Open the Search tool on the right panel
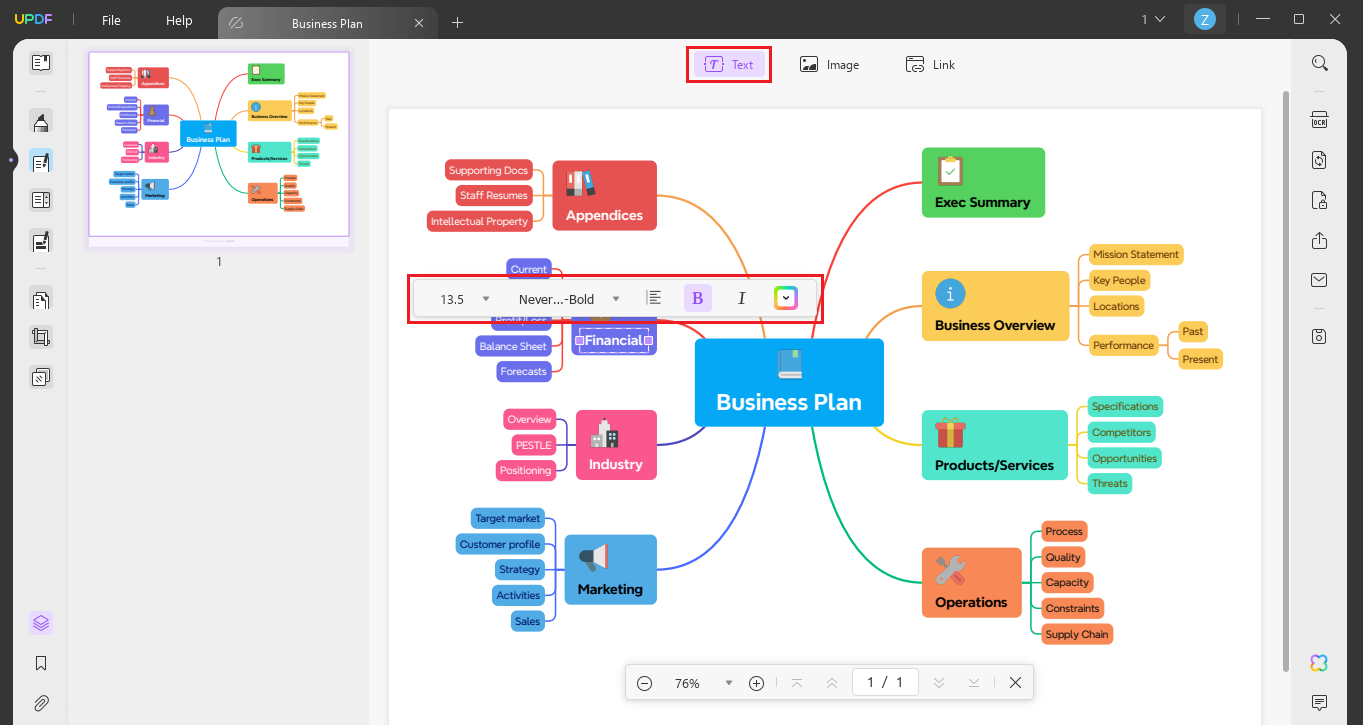The image size is (1363, 725). tap(1319, 62)
